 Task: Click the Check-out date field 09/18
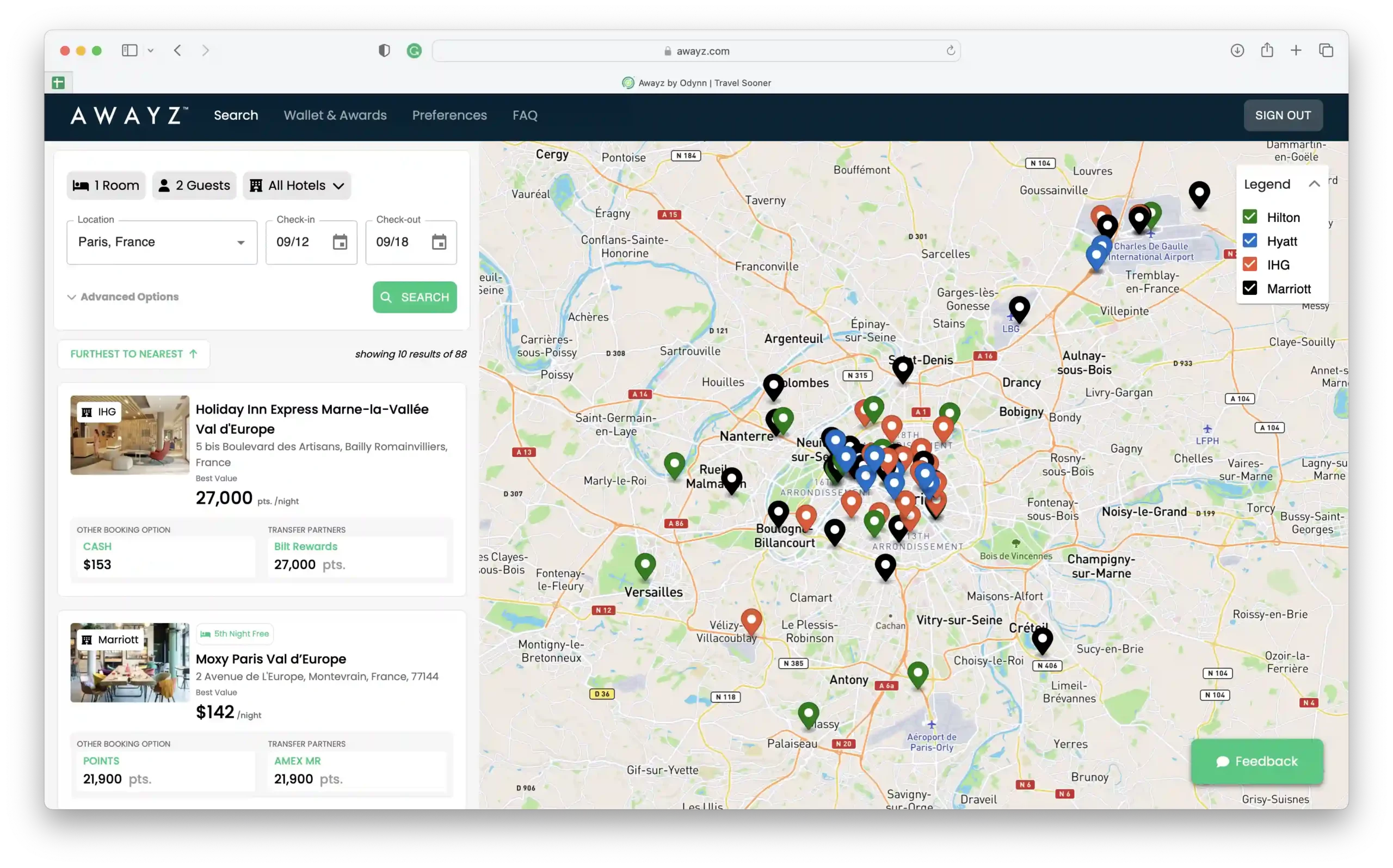coord(411,242)
